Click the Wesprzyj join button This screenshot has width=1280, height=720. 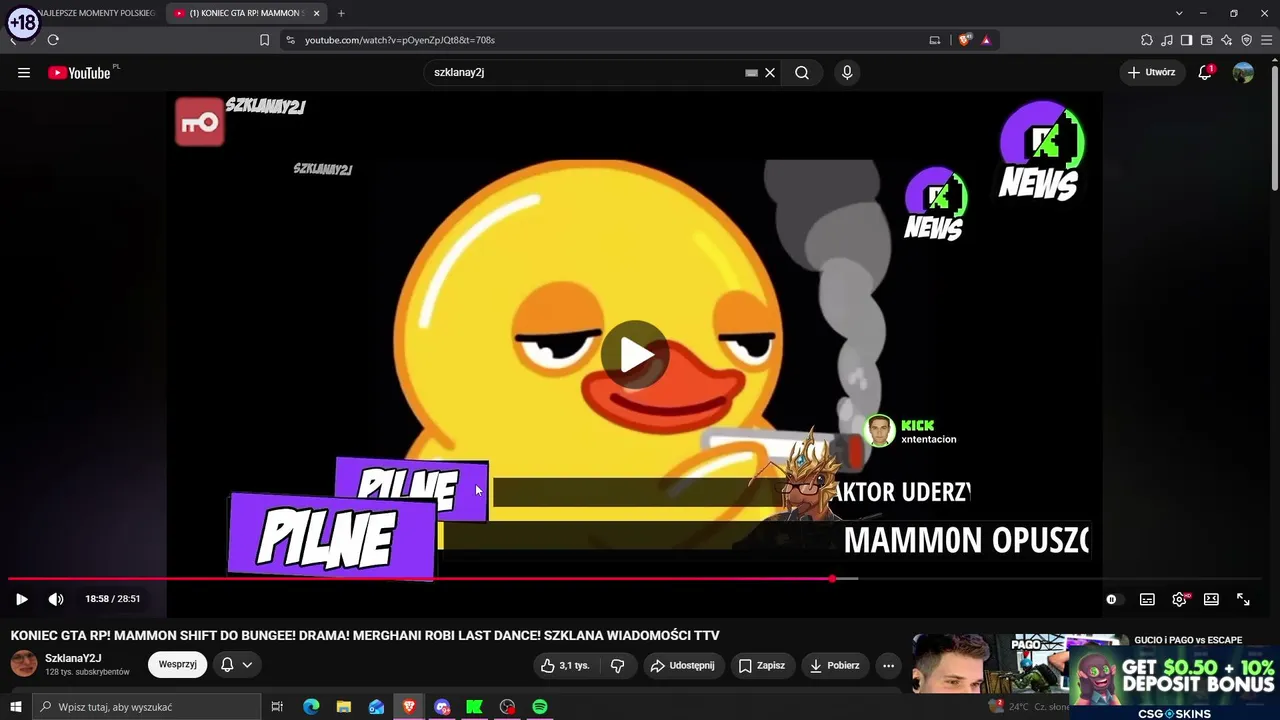click(x=177, y=664)
